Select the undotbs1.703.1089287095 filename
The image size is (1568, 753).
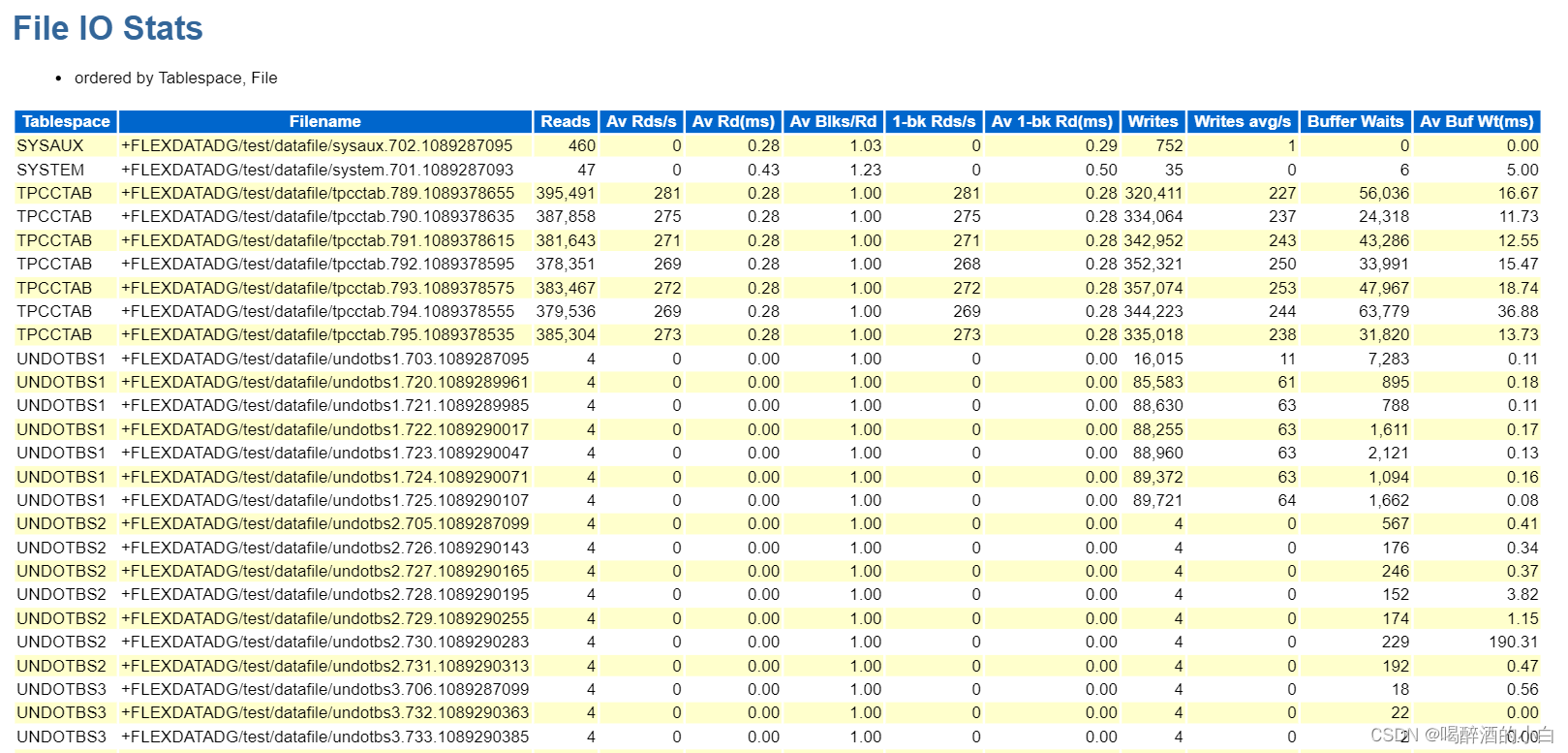[x=325, y=359]
